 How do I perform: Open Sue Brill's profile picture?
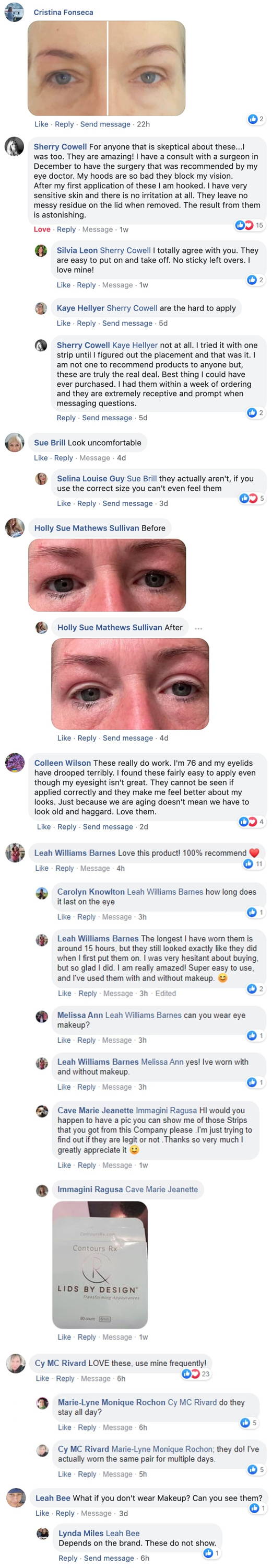[x=14, y=443]
